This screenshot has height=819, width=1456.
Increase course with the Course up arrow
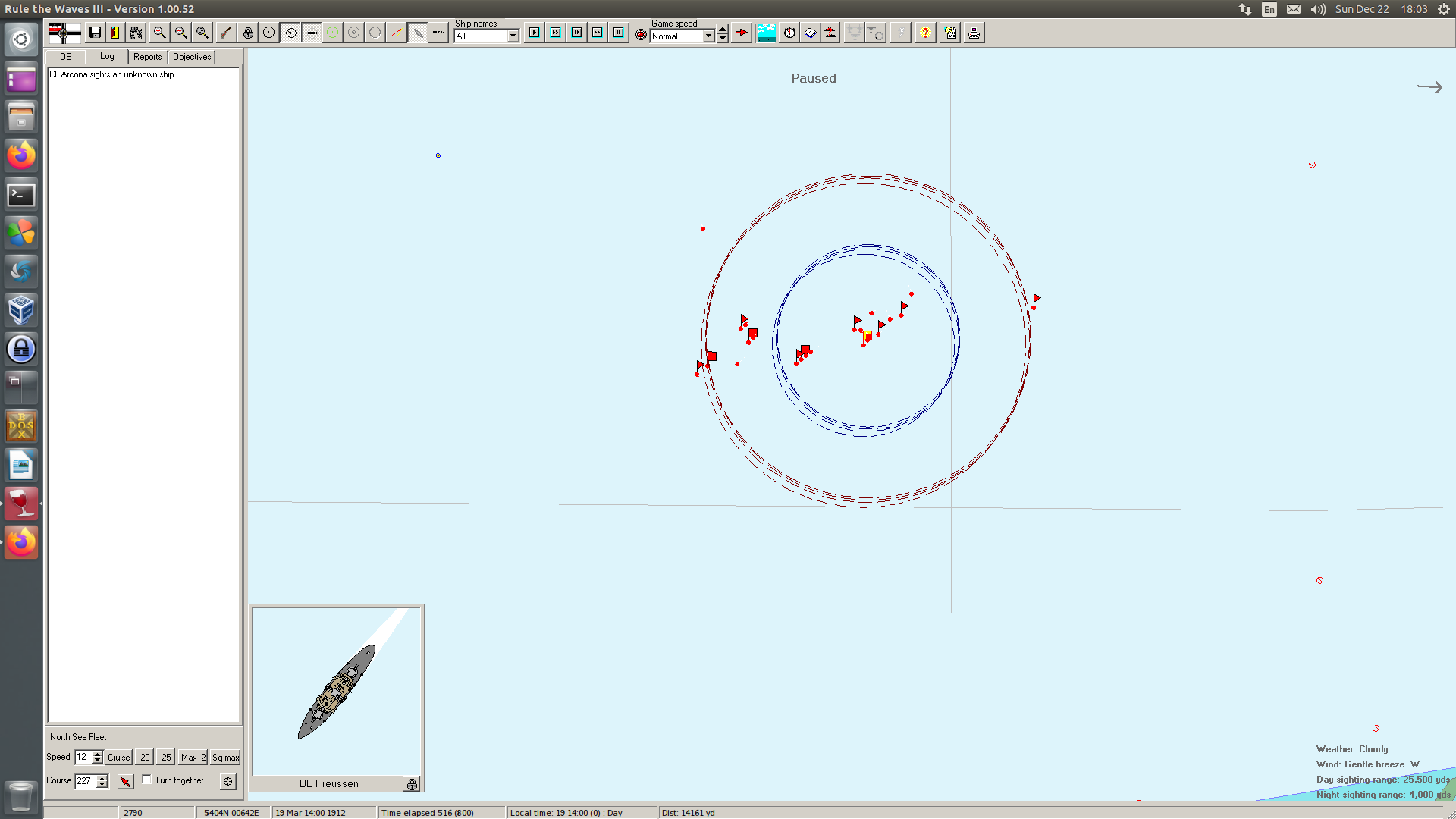pyautogui.click(x=102, y=778)
